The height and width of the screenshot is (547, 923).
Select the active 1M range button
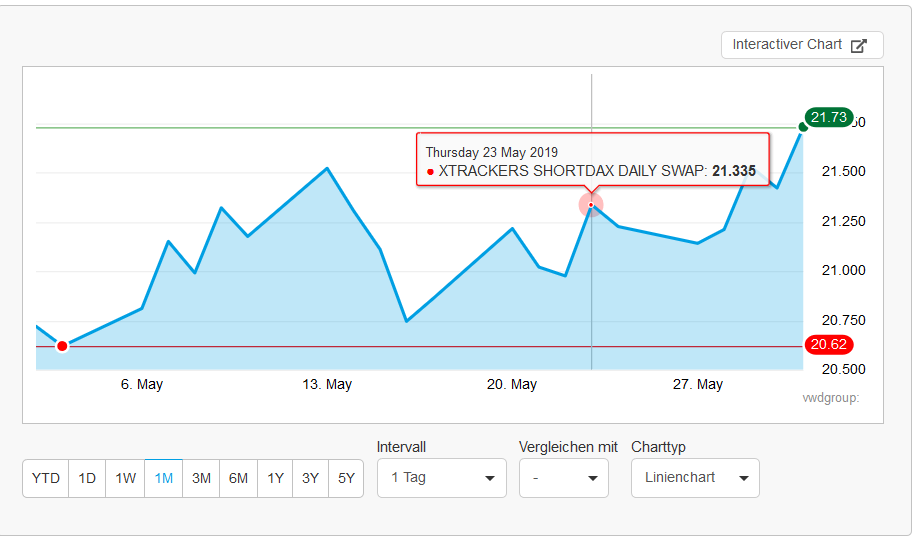164,478
